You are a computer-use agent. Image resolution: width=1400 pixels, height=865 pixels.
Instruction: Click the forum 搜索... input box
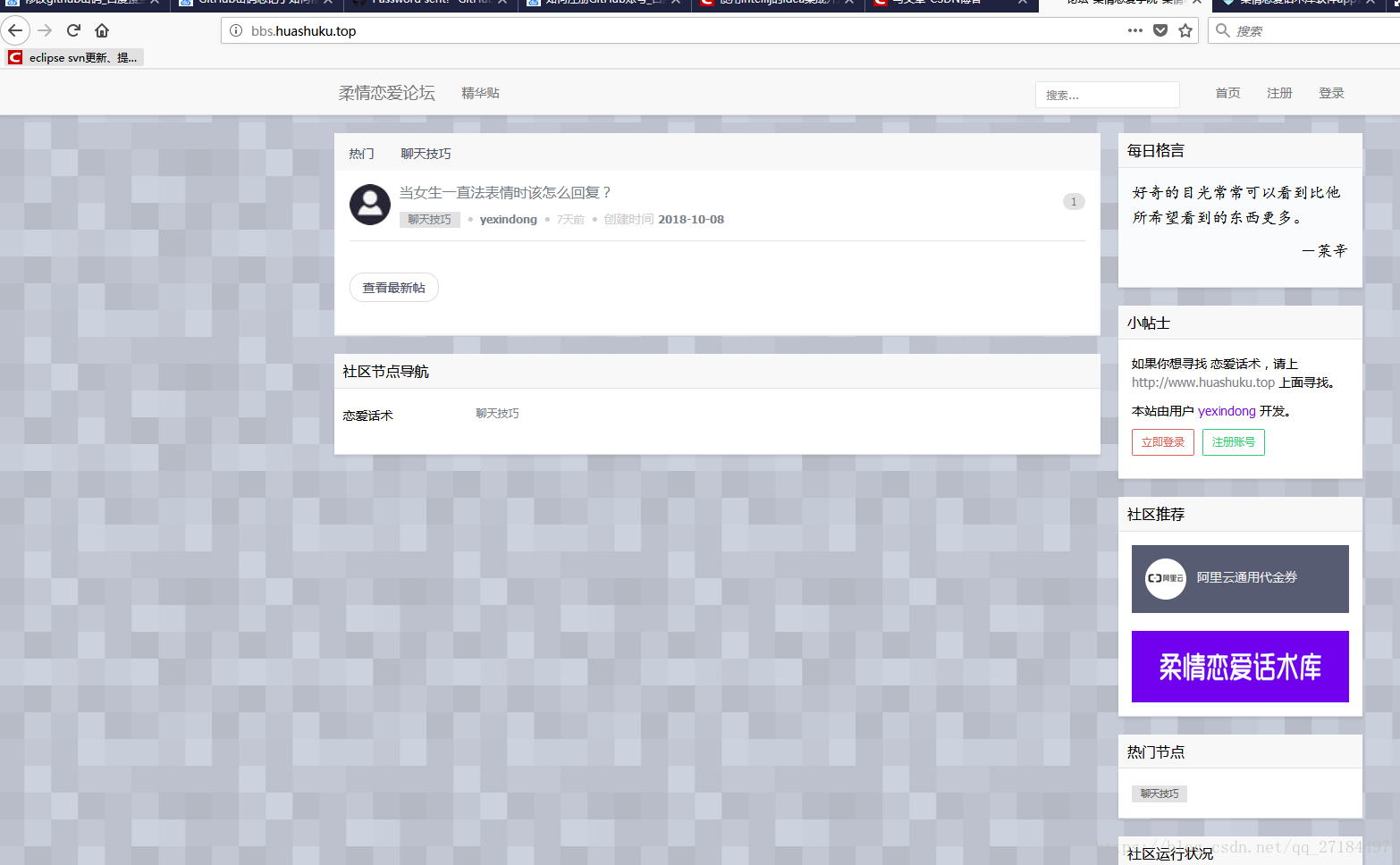1108,95
